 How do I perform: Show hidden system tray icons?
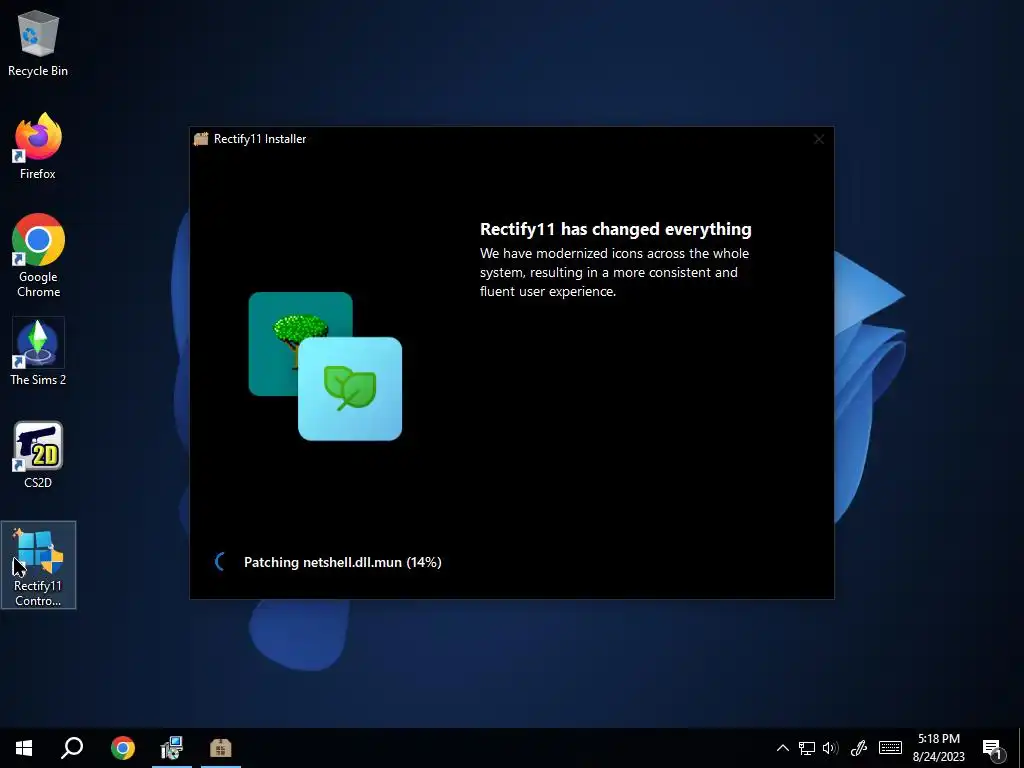tap(782, 748)
